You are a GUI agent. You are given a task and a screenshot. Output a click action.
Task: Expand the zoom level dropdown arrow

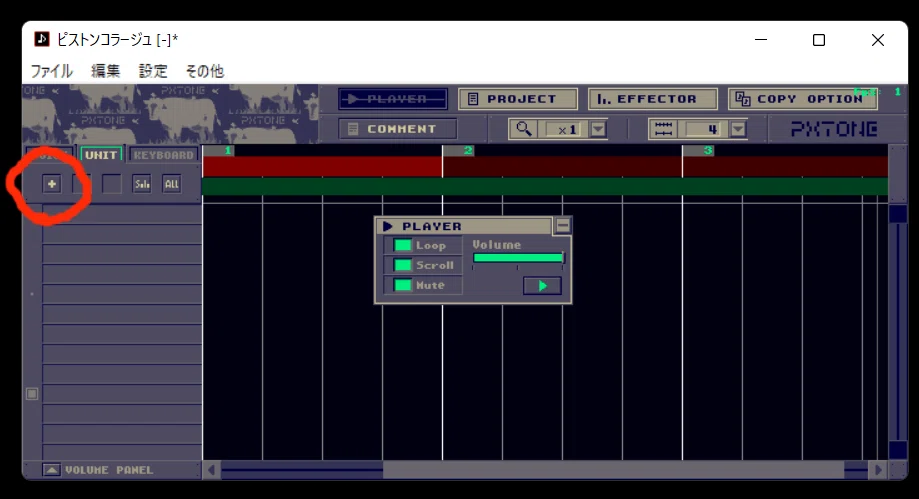click(x=598, y=129)
